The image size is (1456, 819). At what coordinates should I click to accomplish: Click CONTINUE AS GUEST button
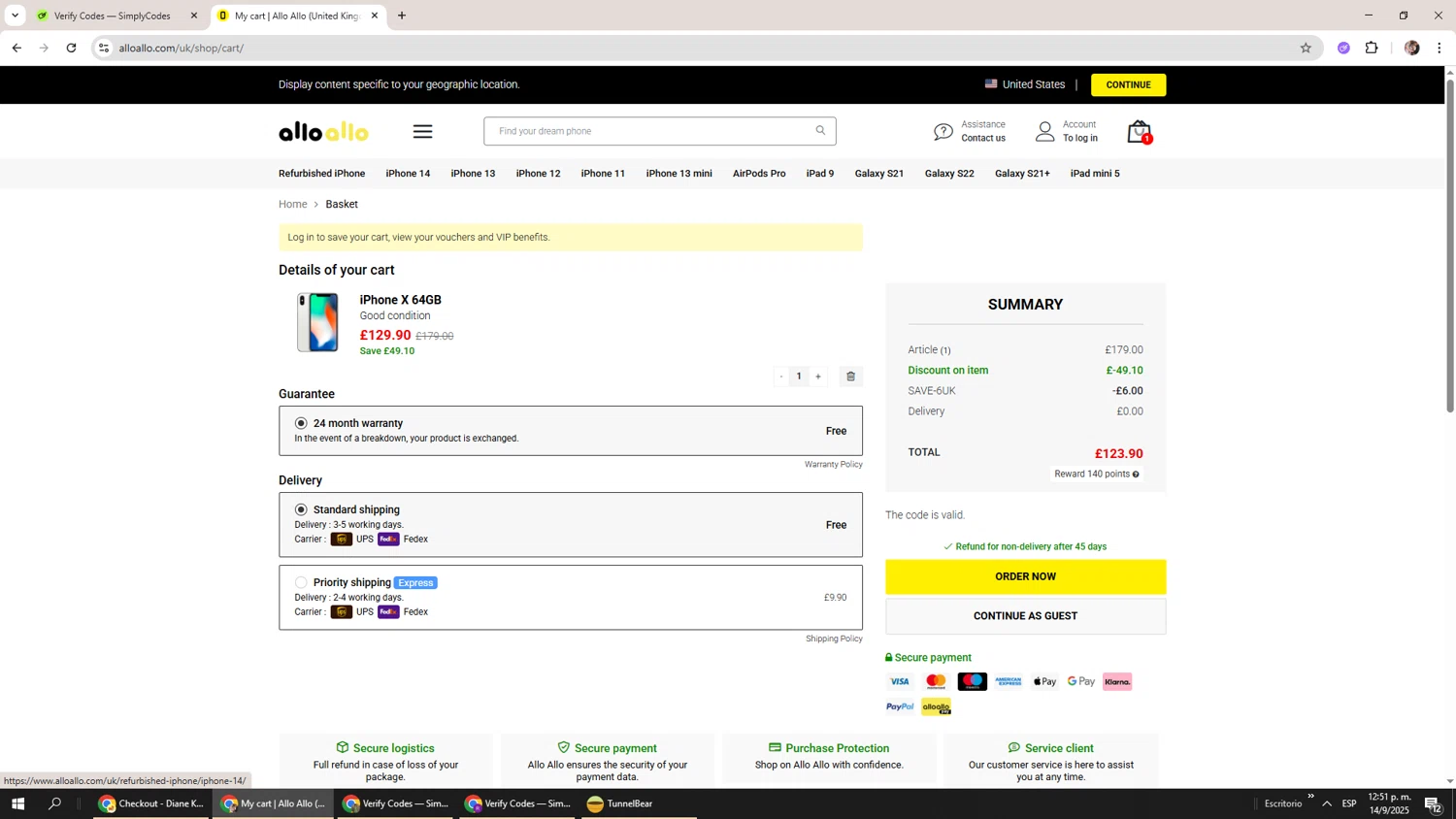click(x=1025, y=616)
